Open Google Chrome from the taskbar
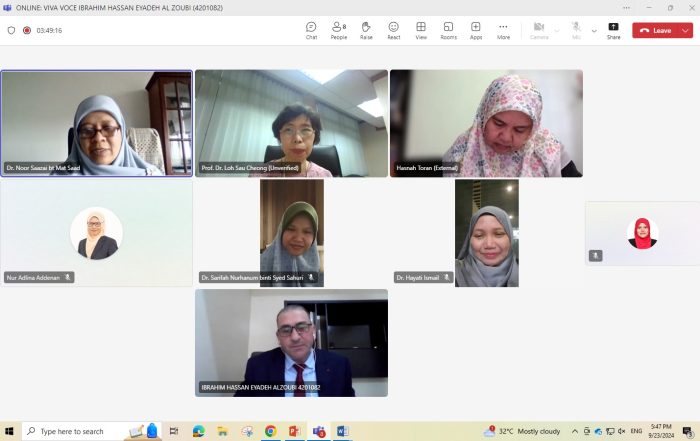 click(271, 431)
